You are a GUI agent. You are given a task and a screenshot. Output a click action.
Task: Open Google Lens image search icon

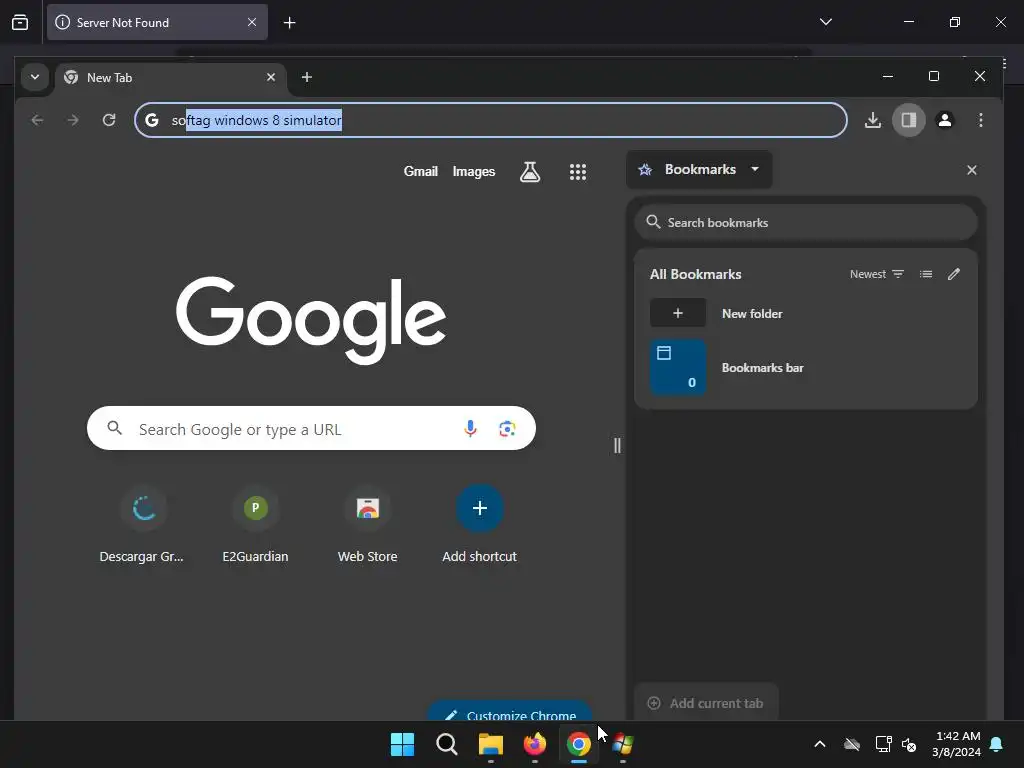507,428
